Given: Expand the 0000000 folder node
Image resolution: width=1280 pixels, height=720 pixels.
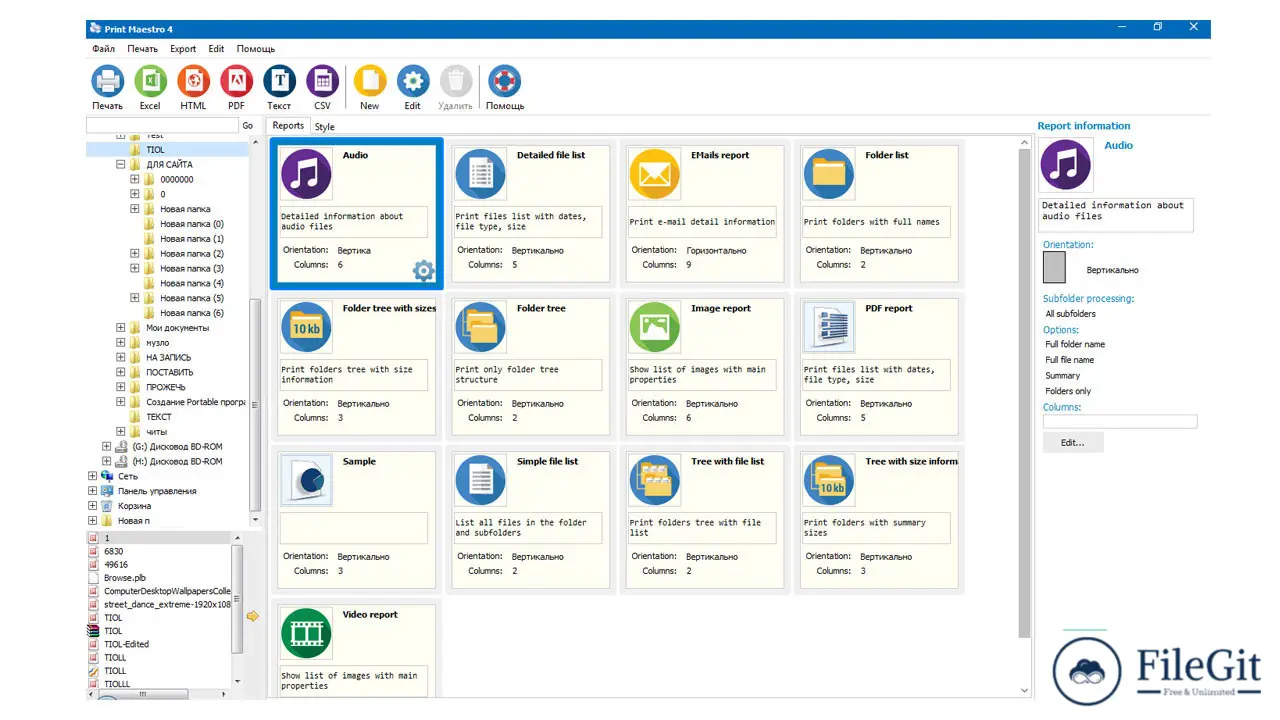Looking at the screenshot, I should click(x=135, y=180).
